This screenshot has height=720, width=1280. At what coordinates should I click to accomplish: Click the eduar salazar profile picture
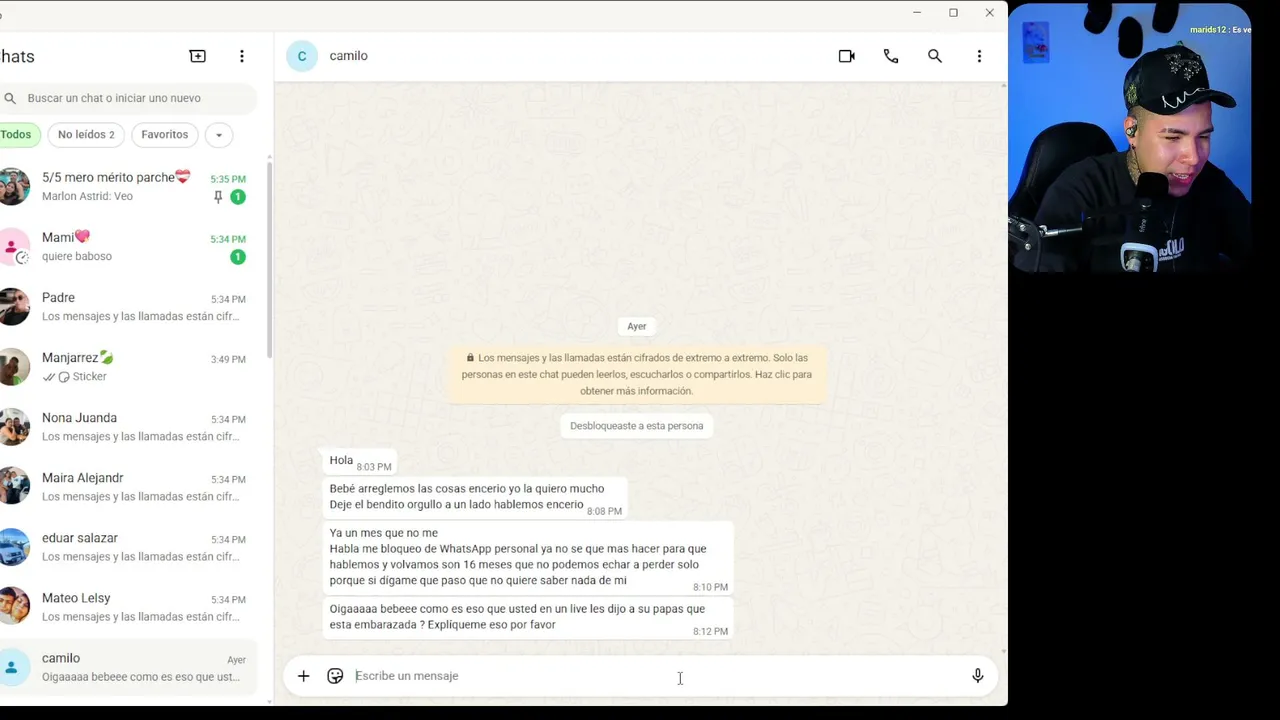click(13, 547)
